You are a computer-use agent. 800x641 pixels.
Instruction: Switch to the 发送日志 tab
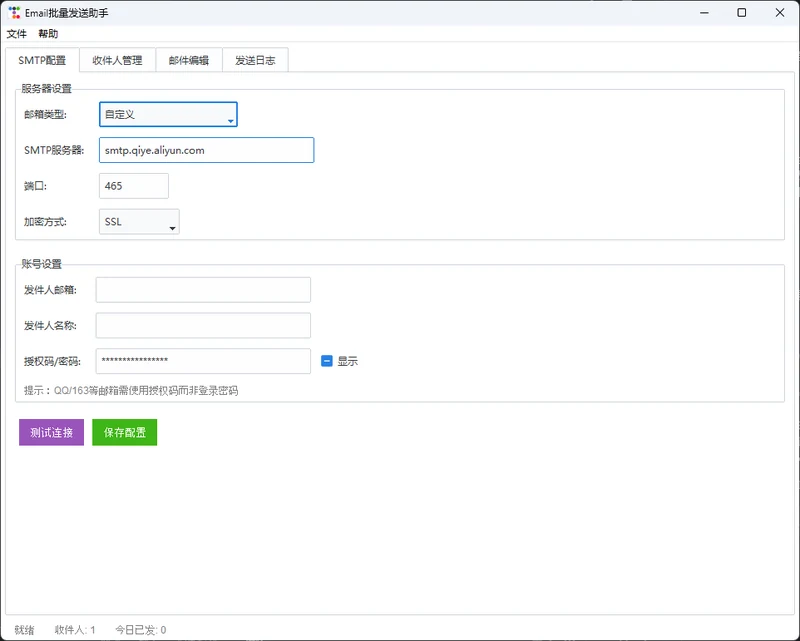click(x=255, y=60)
